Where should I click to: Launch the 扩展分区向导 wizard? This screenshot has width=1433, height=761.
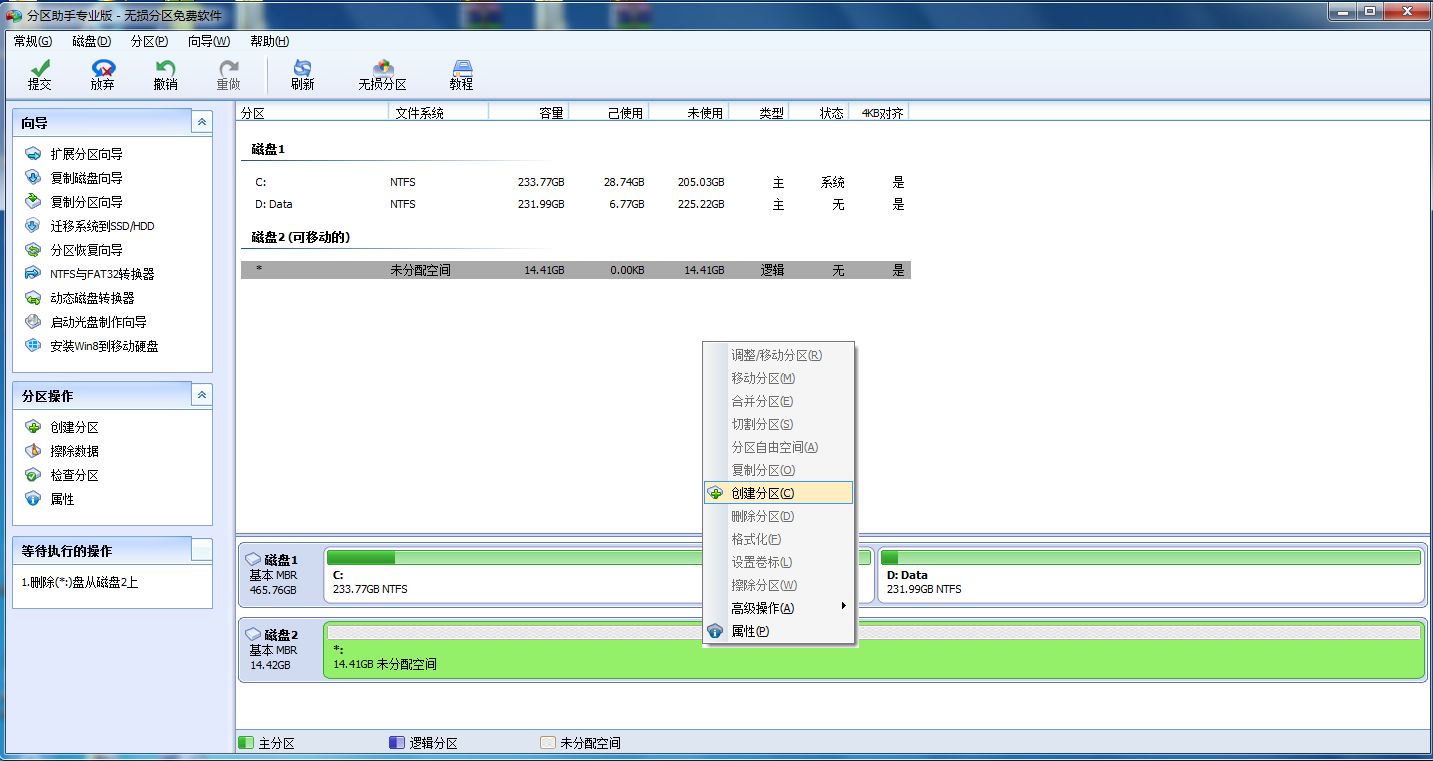[86, 154]
